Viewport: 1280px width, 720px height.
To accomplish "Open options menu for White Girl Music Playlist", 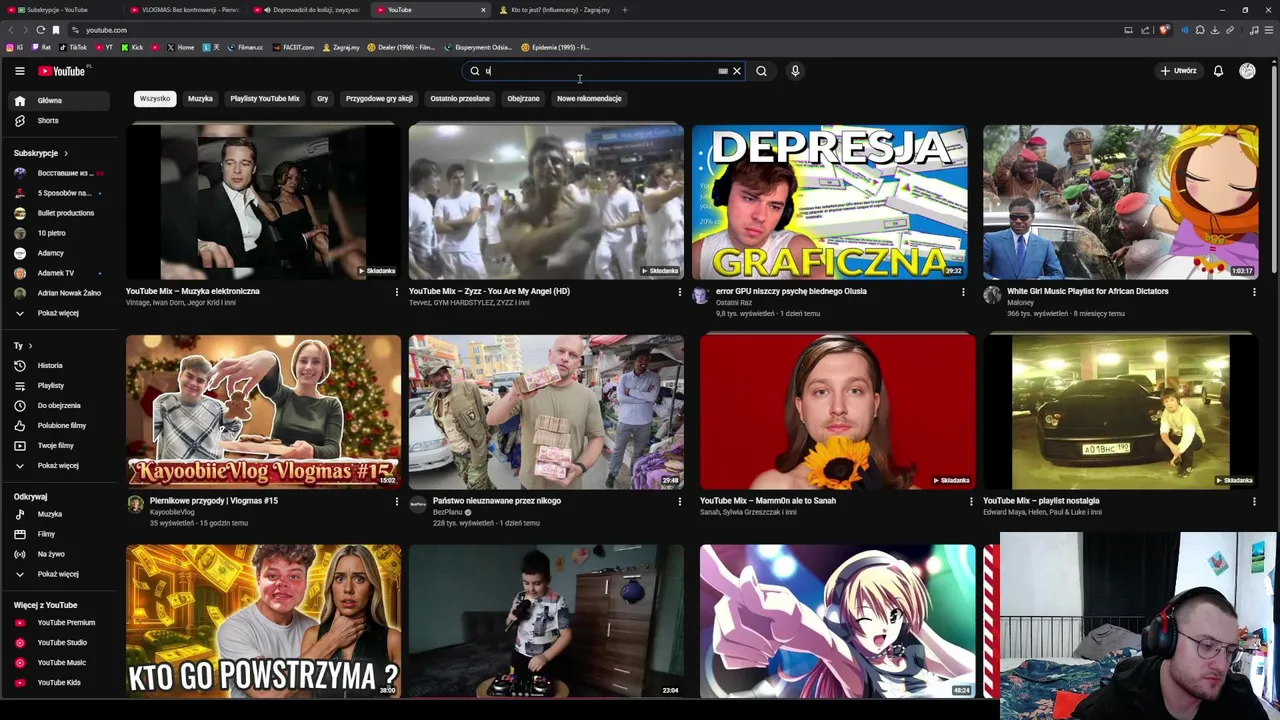I will 1254,292.
